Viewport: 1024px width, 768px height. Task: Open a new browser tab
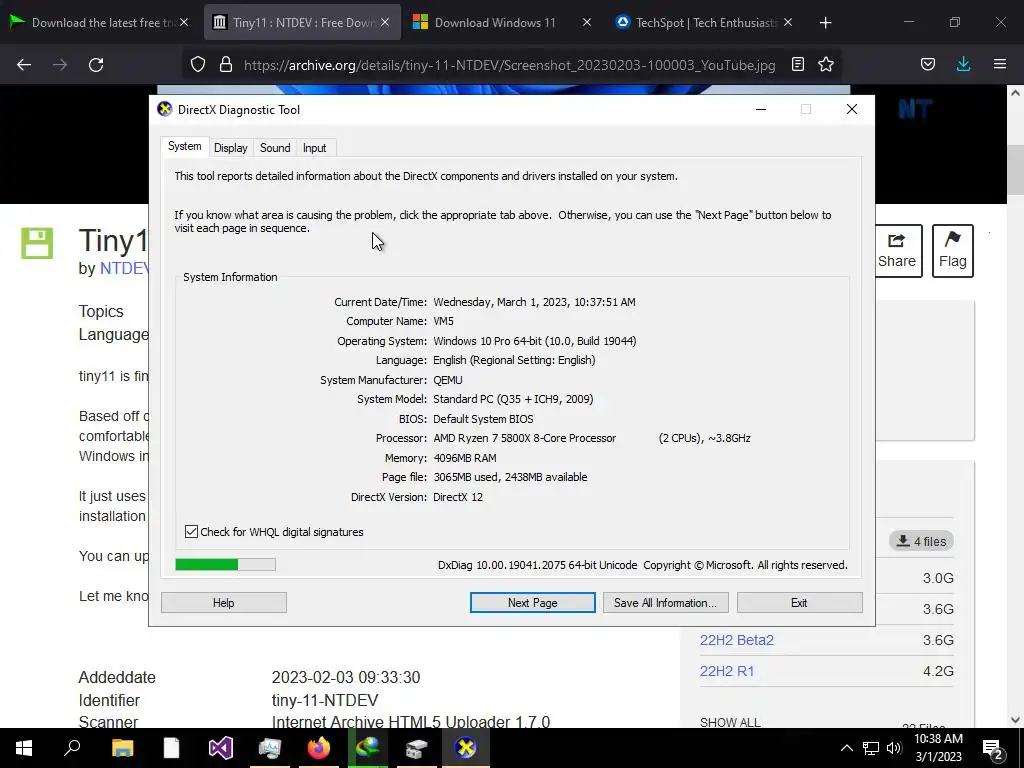[825, 23]
